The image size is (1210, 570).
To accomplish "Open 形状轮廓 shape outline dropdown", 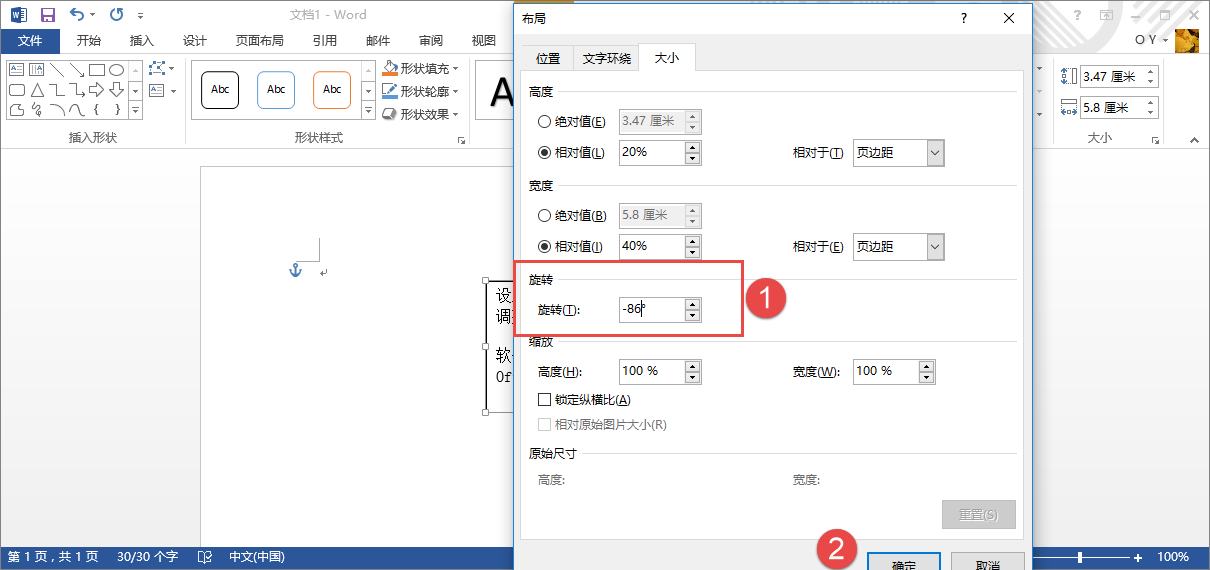I will pyautogui.click(x=421, y=91).
